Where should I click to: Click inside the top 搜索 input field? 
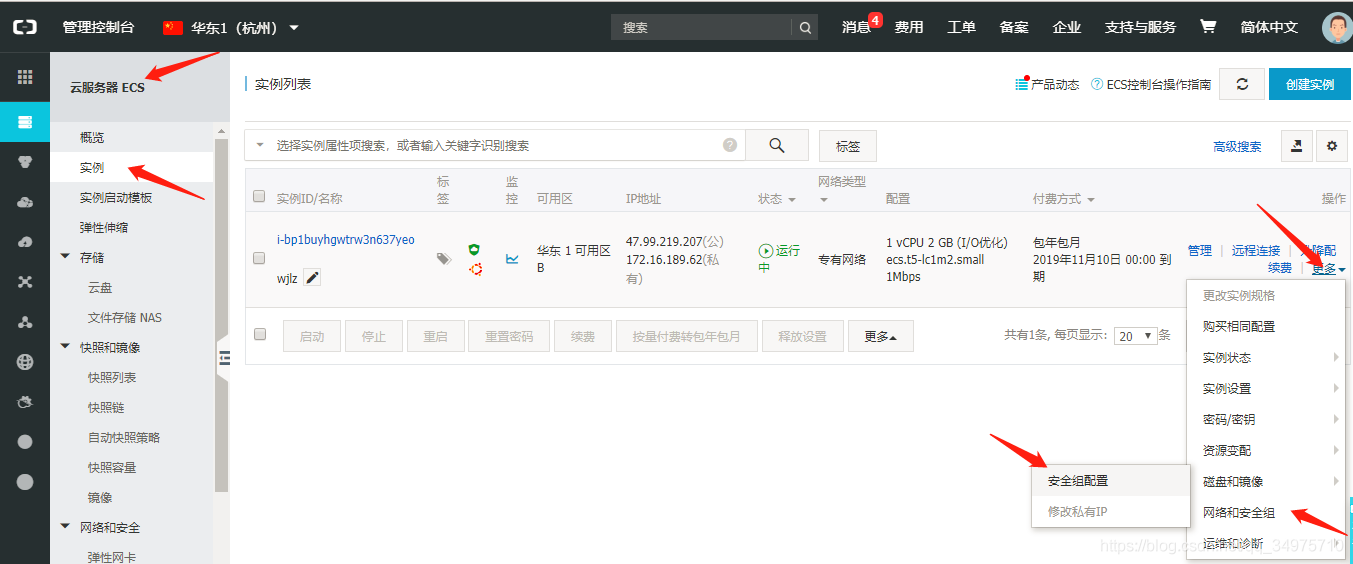(x=702, y=28)
